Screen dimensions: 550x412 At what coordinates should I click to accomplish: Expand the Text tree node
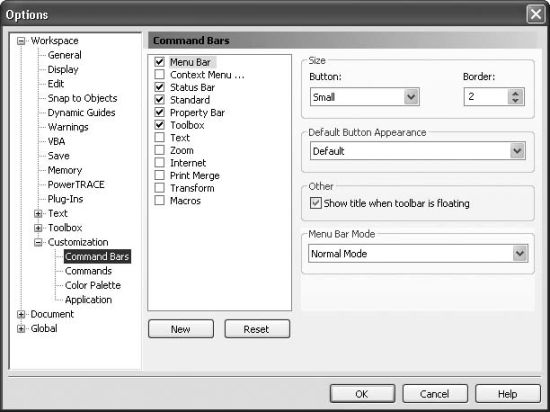pos(38,214)
